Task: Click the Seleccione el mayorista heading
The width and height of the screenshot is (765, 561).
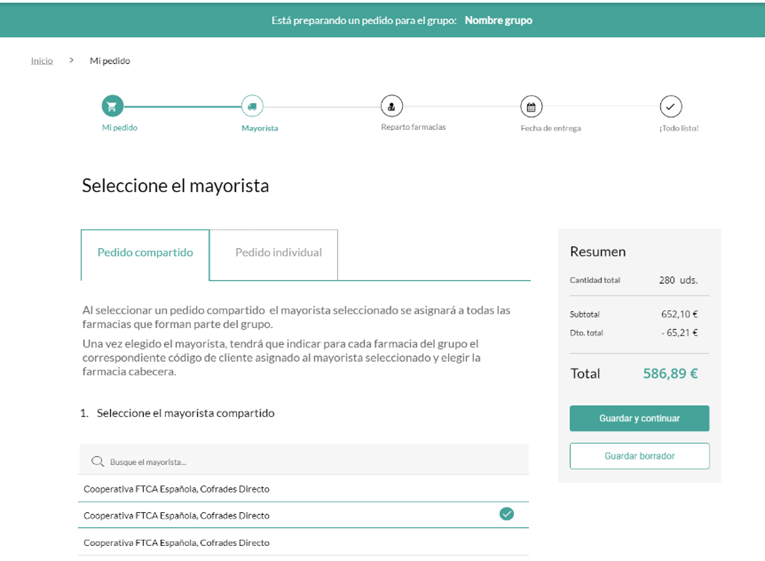Action: [x=175, y=186]
